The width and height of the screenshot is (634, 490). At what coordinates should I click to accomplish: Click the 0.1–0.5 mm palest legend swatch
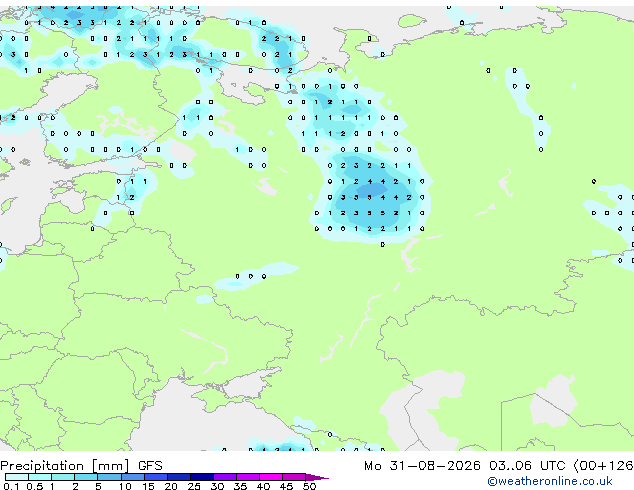coord(17,477)
